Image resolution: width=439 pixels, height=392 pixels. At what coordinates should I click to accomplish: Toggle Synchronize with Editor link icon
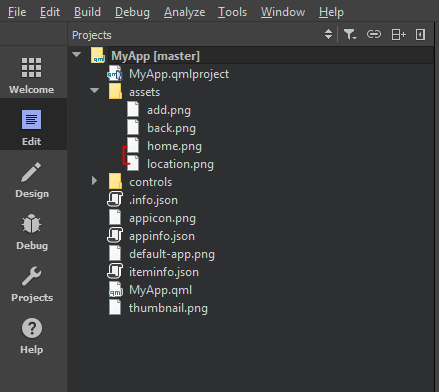click(374, 34)
